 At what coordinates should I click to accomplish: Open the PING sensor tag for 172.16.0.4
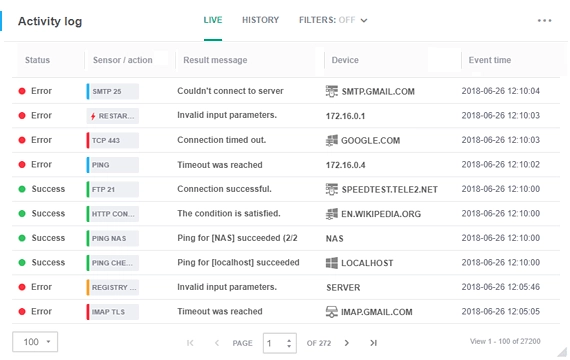(113, 165)
